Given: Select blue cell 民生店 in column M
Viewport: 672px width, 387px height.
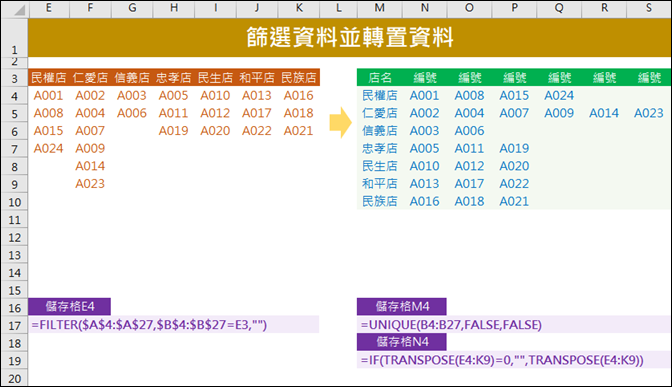Looking at the screenshot, I should coord(380,166).
